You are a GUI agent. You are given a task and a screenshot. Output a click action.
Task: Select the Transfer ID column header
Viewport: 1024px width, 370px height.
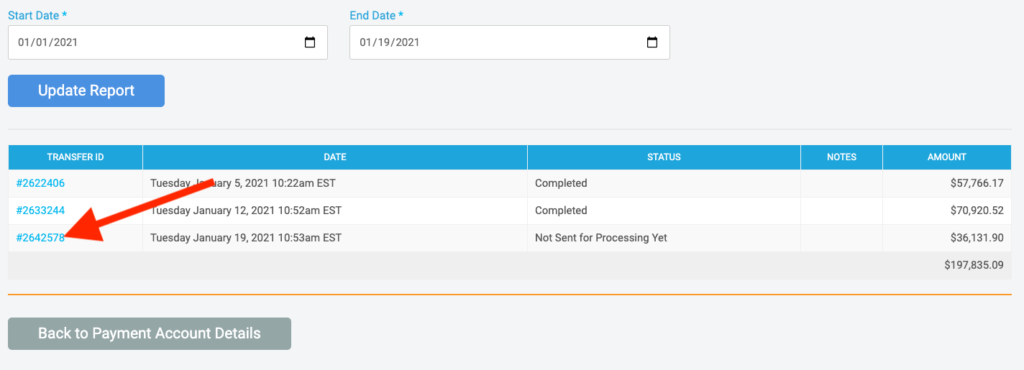tap(75, 157)
